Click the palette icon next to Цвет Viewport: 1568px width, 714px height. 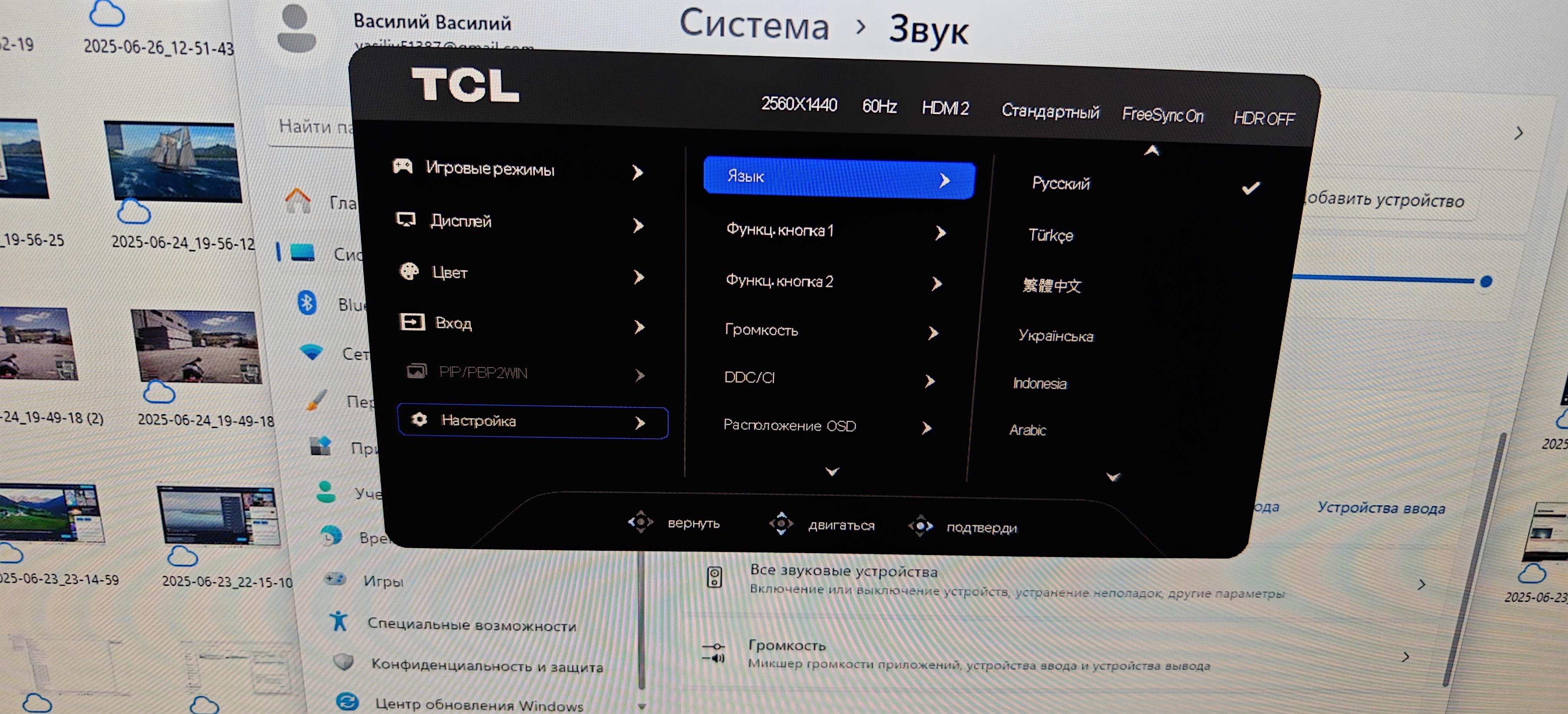(x=409, y=271)
